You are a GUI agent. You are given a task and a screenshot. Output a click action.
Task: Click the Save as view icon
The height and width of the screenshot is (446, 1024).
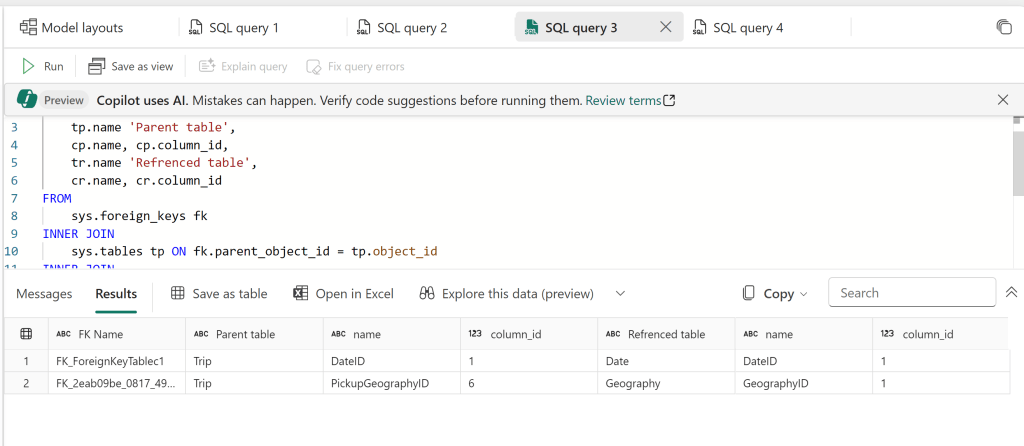pyautogui.click(x=97, y=66)
